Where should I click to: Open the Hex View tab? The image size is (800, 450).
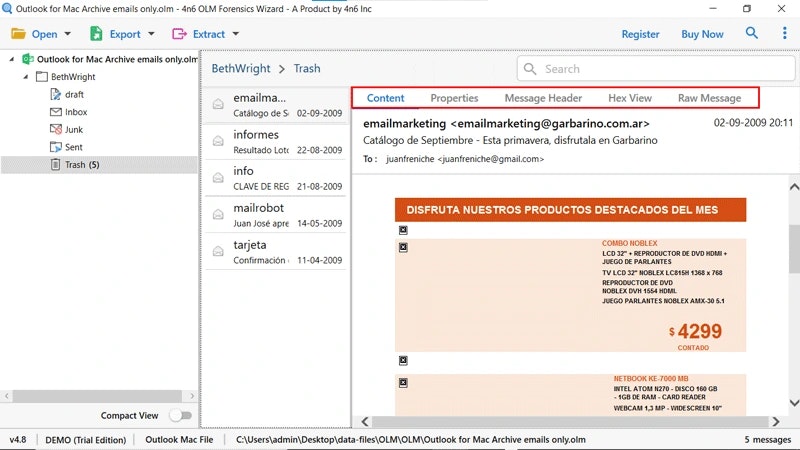630,98
